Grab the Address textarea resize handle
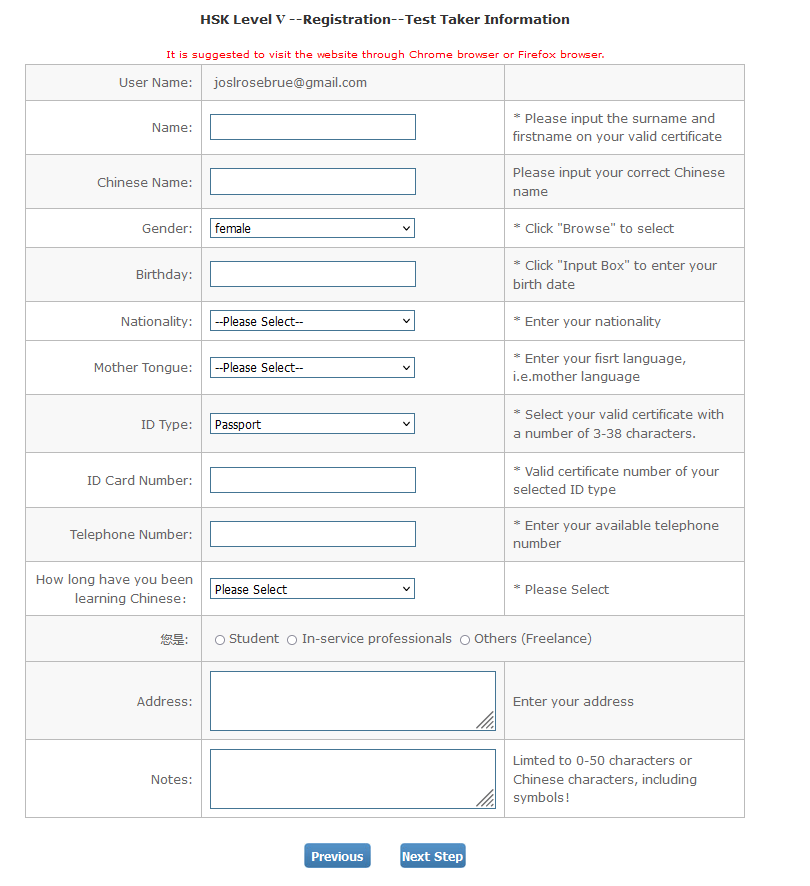The height and width of the screenshot is (886, 810). [486, 720]
